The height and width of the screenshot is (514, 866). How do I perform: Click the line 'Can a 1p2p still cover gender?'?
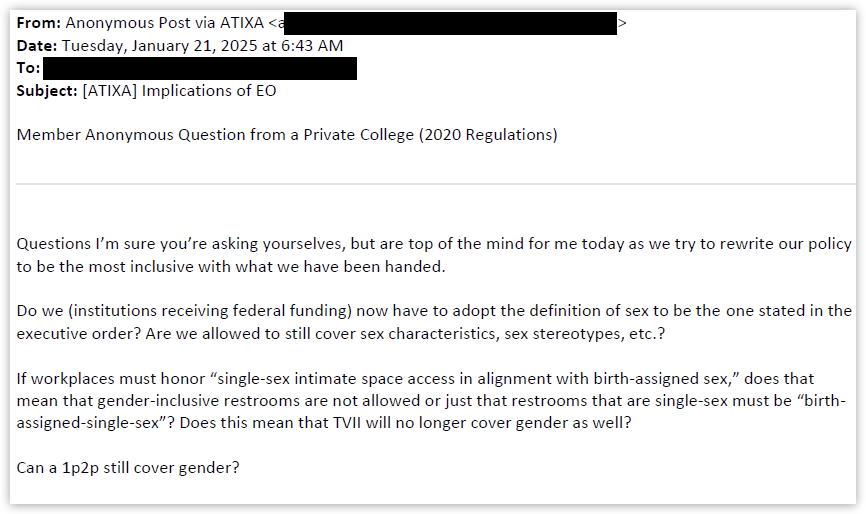128,468
